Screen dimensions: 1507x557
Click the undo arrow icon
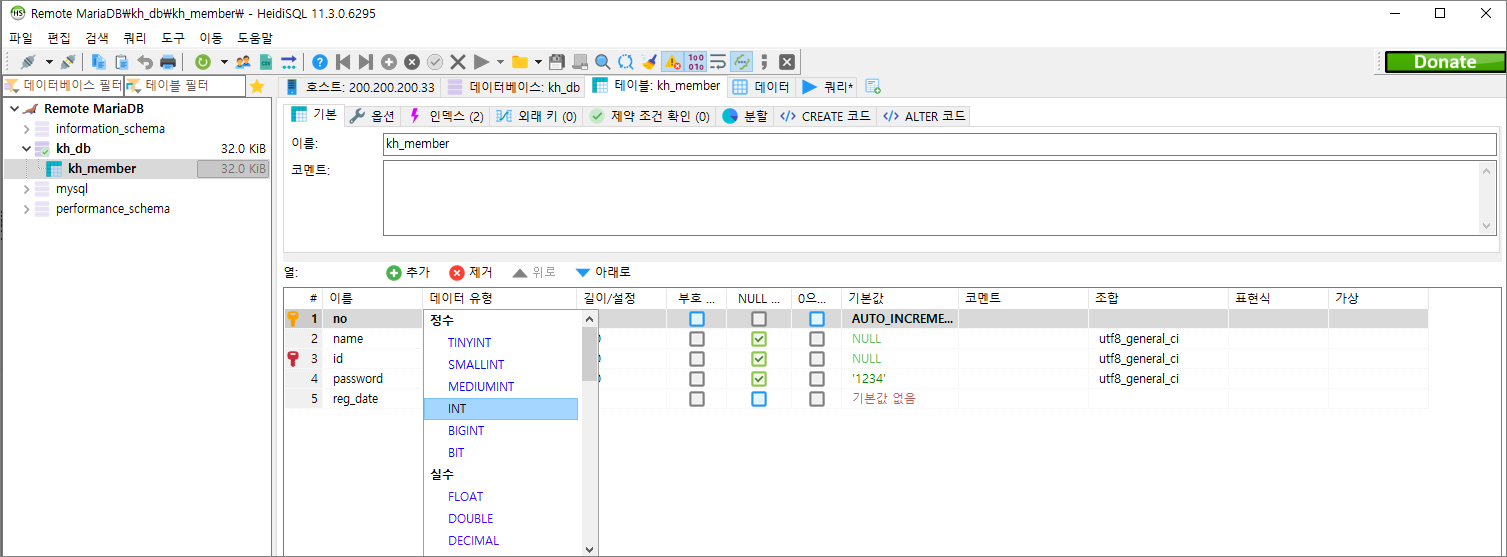coord(145,61)
